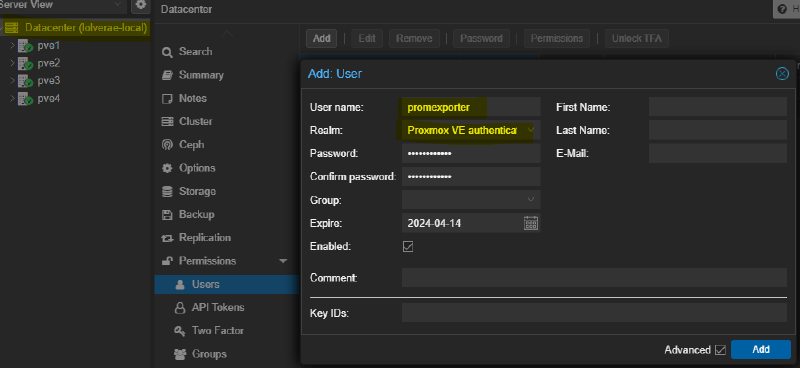Screen dimensions: 800x368
Task: Click the Key IDs input field
Action: (x=594, y=313)
